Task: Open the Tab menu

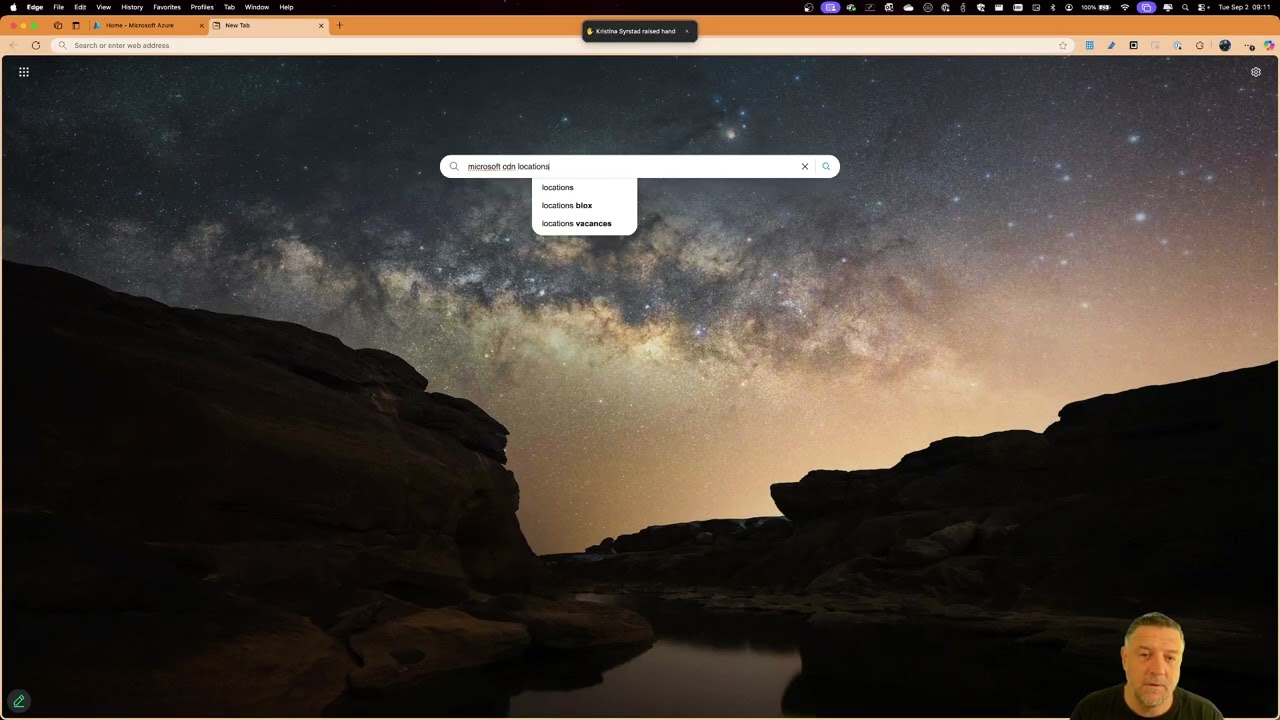Action: (229, 7)
